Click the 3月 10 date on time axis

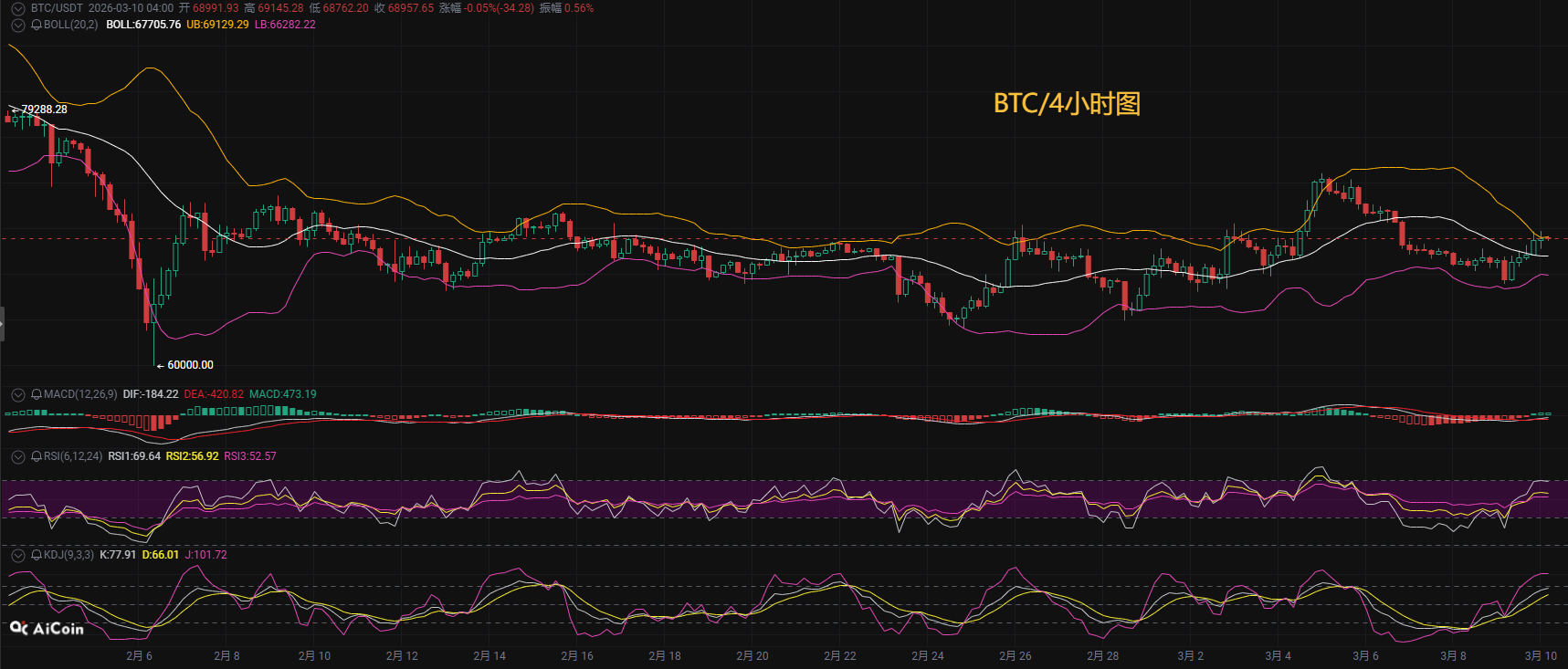(x=1541, y=656)
